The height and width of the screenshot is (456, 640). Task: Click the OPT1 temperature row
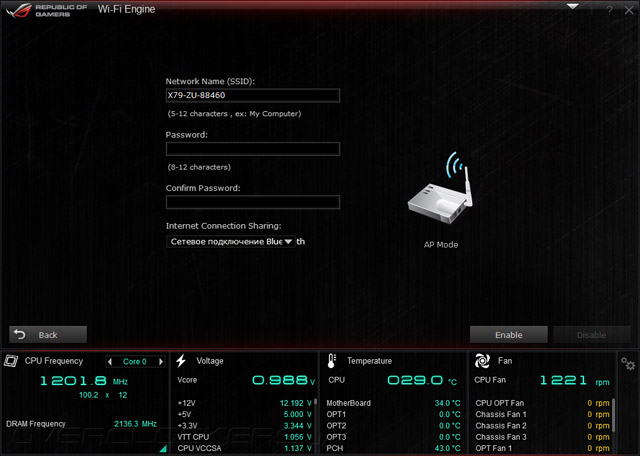tap(393, 414)
